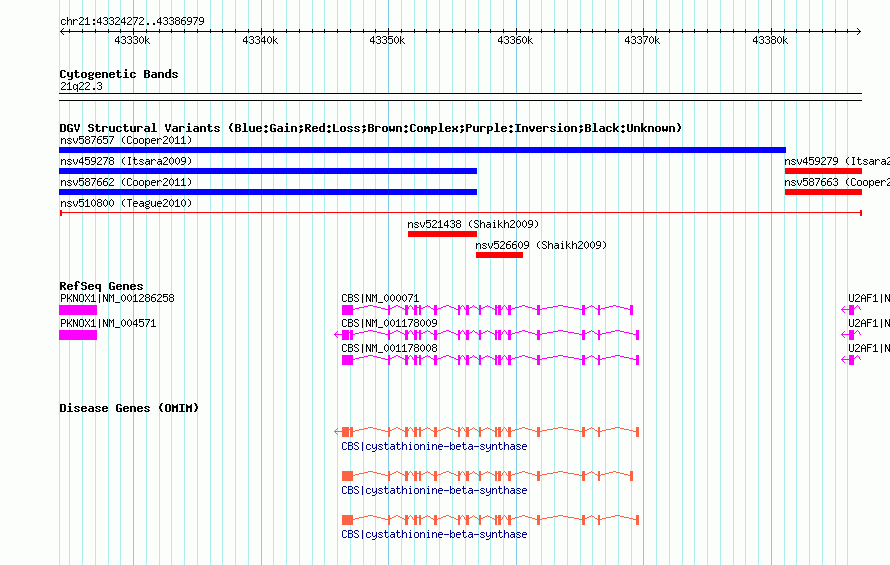Click the thin nsv510800 Teague2010 variant line
The width and height of the screenshot is (890, 565).
tap(461, 213)
